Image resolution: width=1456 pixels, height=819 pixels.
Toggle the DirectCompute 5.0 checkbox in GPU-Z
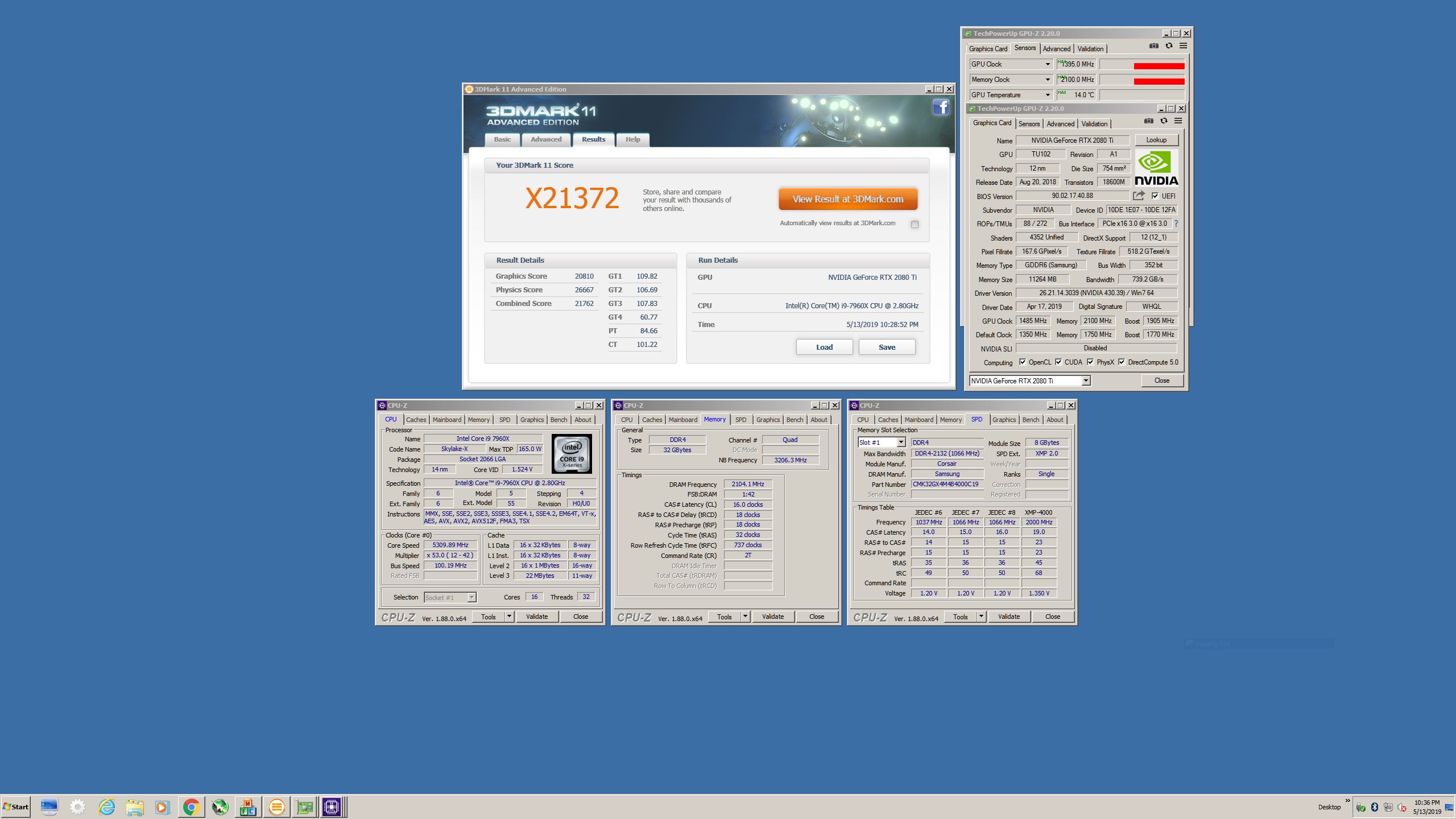tap(1122, 362)
